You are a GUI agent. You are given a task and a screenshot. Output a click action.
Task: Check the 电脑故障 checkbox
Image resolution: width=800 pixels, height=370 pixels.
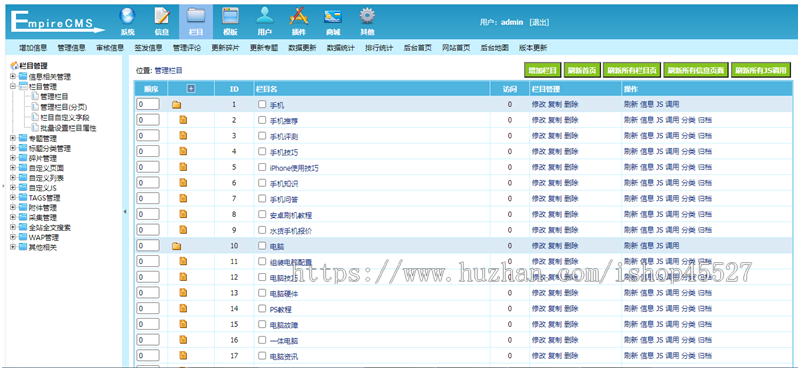262,324
